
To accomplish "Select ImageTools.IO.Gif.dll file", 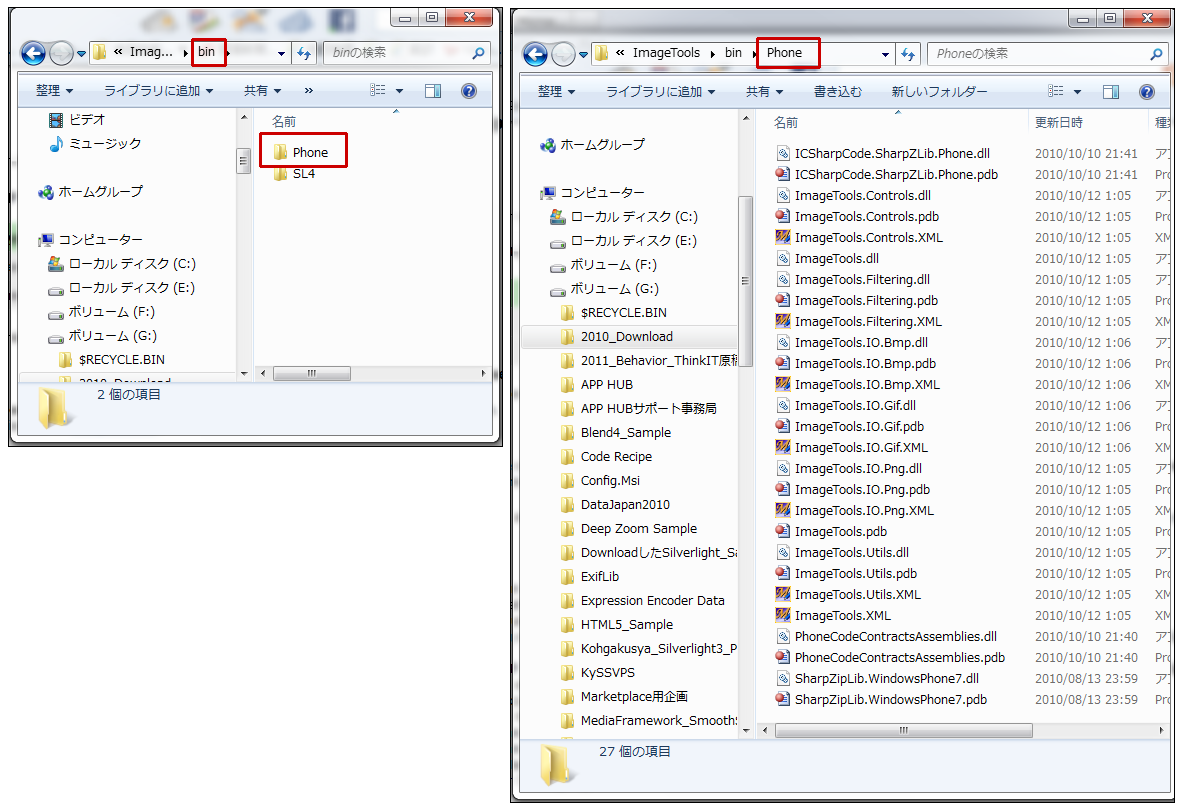I will (846, 406).
